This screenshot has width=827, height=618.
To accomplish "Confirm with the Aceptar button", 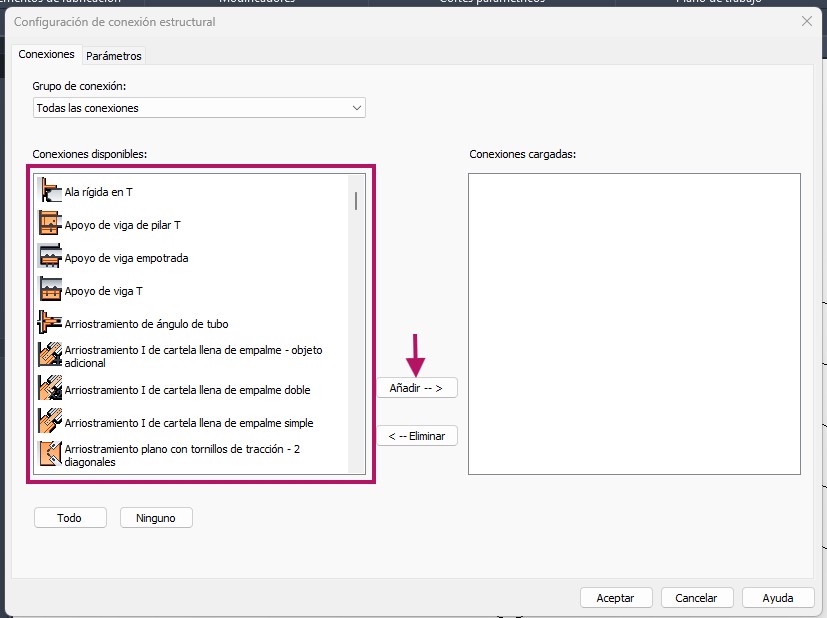I will [615, 597].
